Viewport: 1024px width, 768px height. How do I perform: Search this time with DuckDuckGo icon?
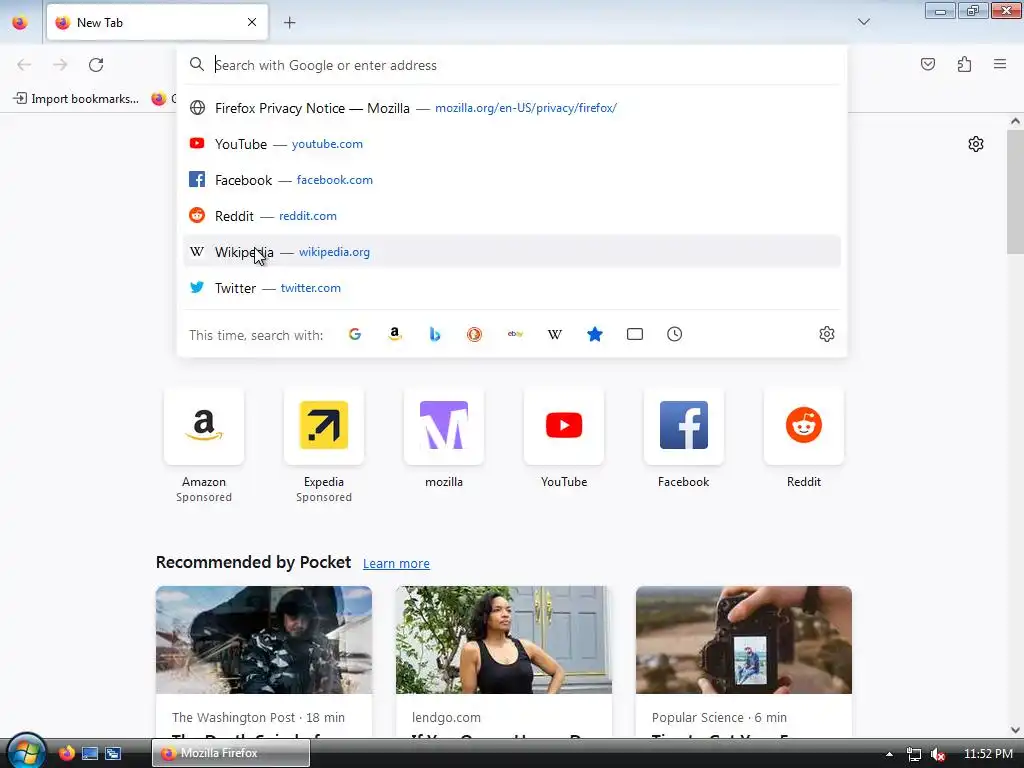(475, 334)
